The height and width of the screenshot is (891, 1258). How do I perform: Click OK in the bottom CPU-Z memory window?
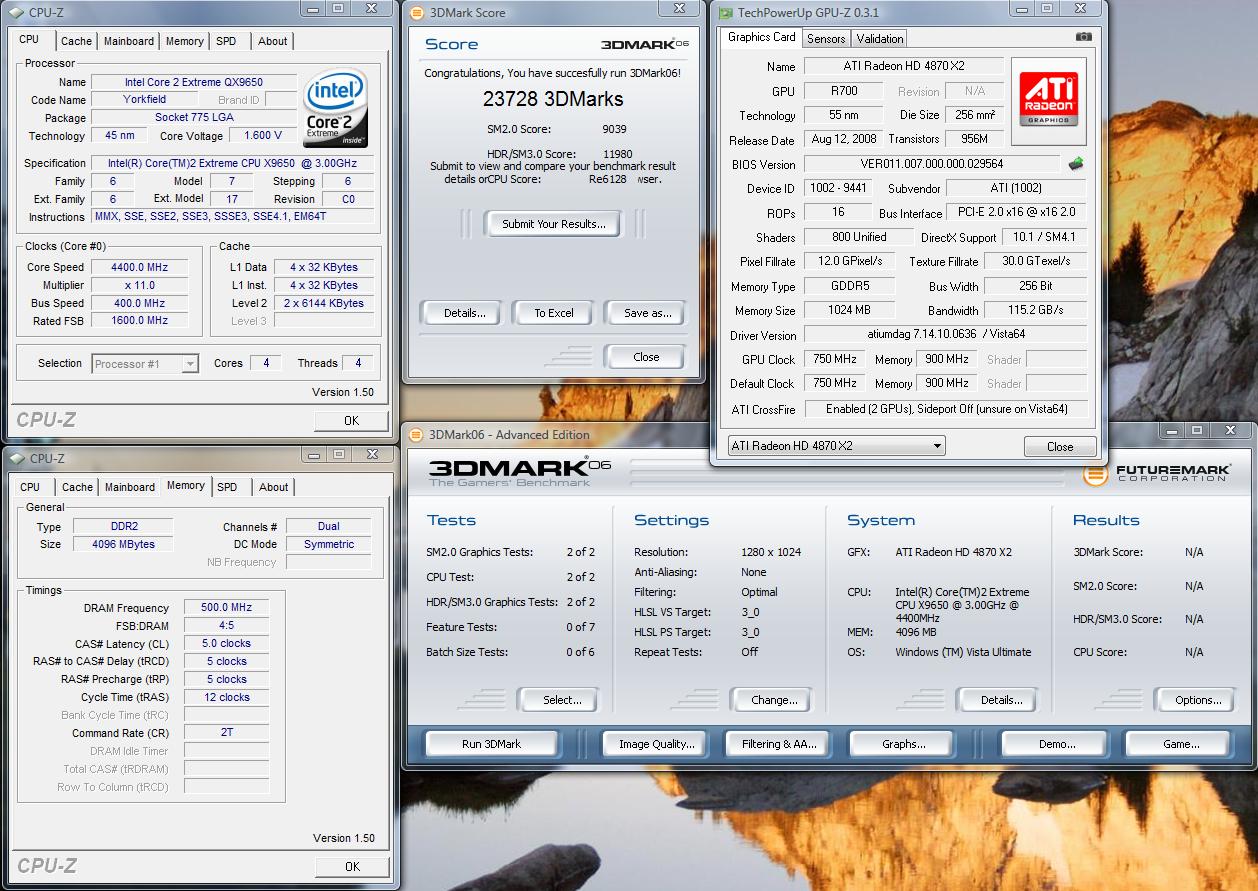pyautogui.click(x=351, y=867)
